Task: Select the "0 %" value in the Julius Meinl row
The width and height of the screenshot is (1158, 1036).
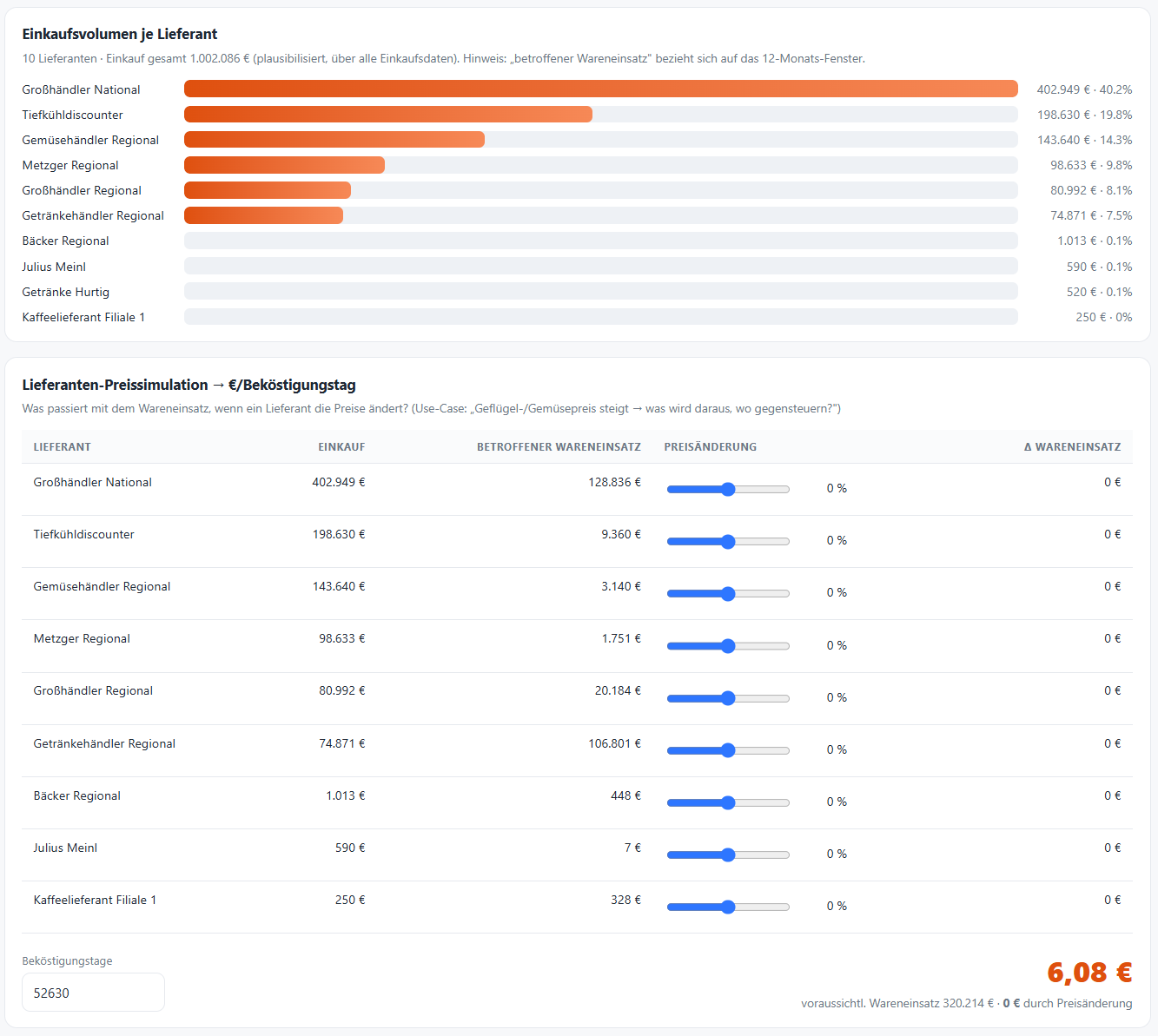Action: point(837,854)
